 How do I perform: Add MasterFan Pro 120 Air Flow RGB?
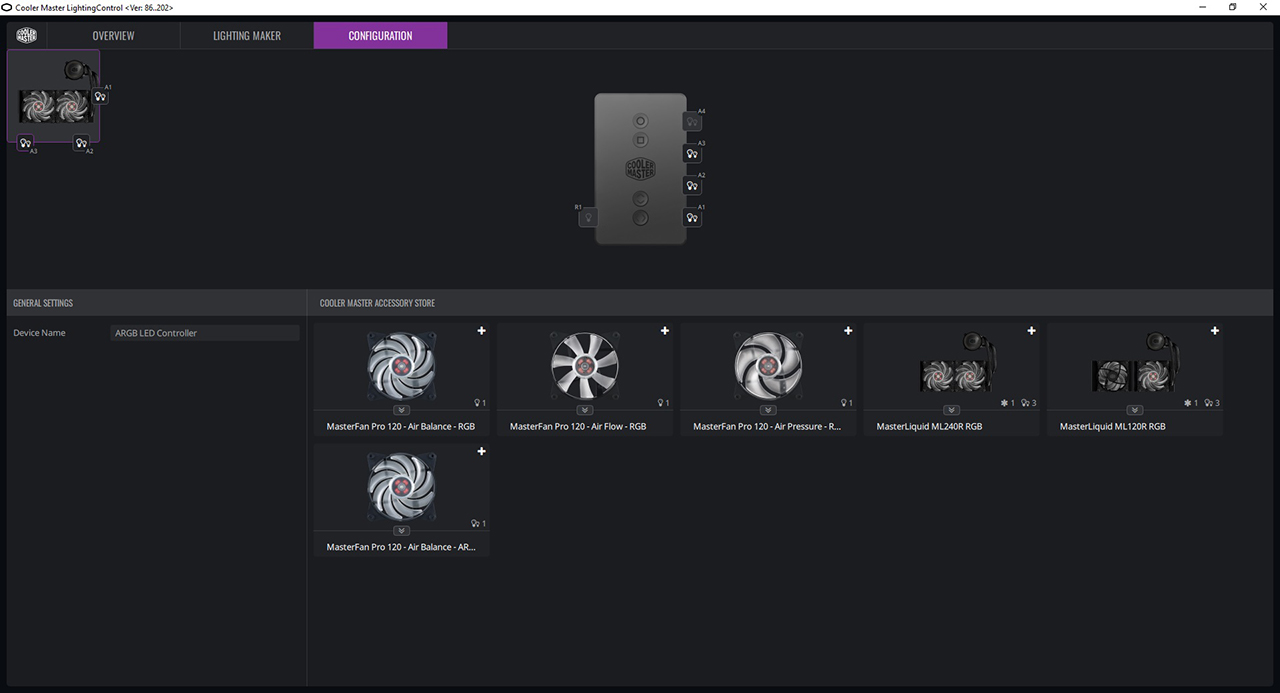pyautogui.click(x=665, y=331)
